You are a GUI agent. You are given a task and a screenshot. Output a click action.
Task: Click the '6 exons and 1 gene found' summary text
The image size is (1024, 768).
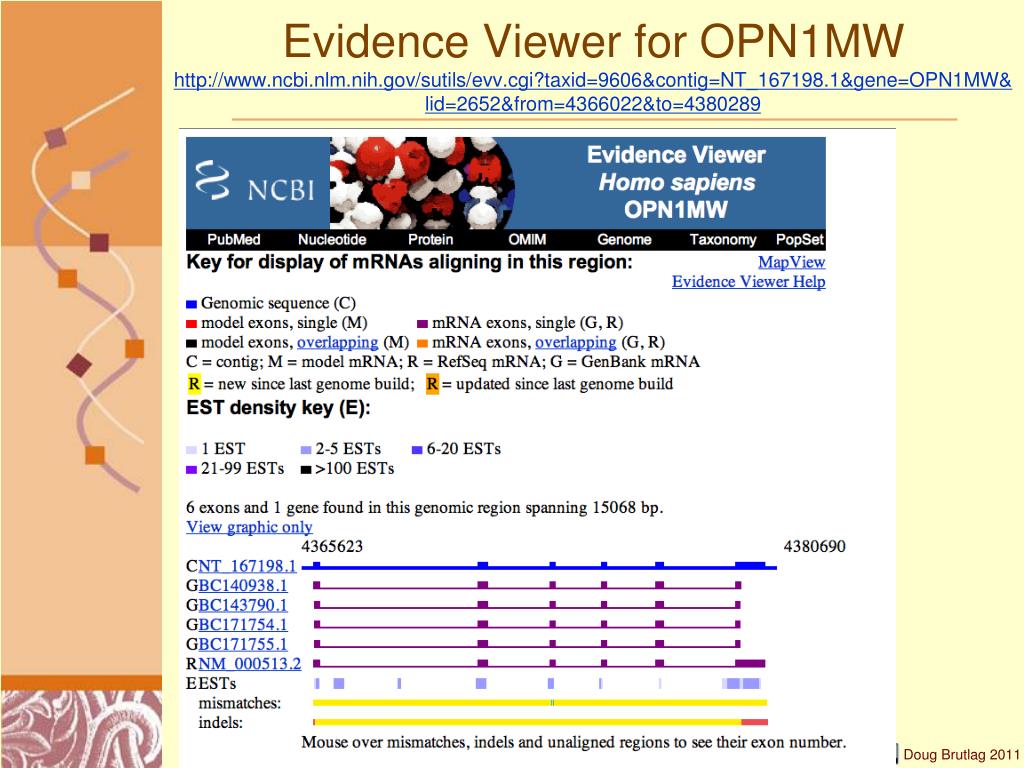(424, 507)
